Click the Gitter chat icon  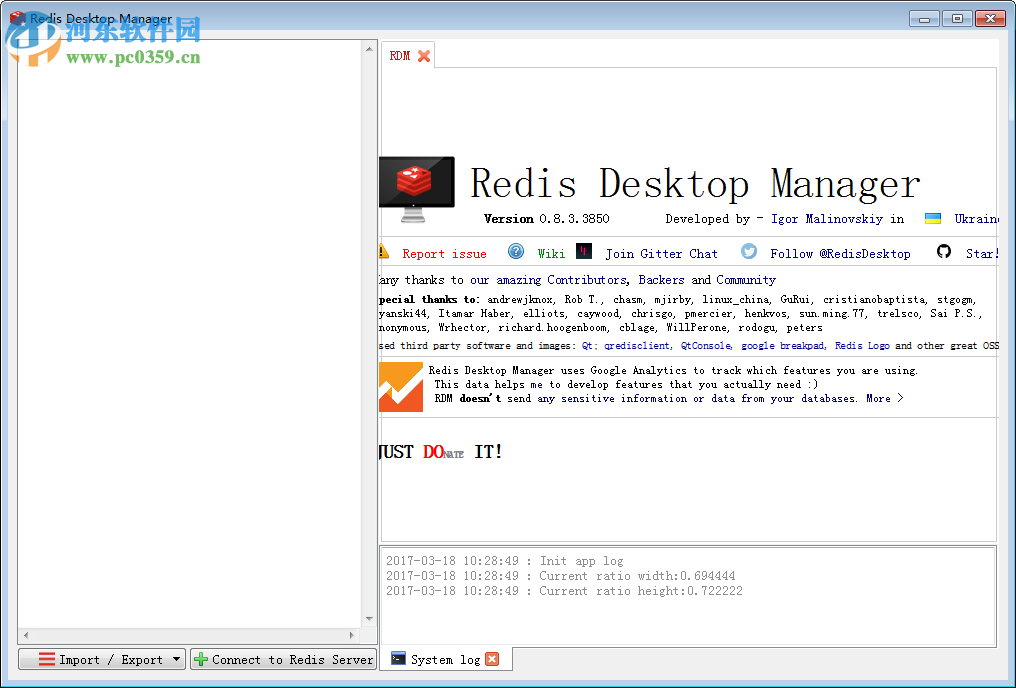pyautogui.click(x=584, y=252)
